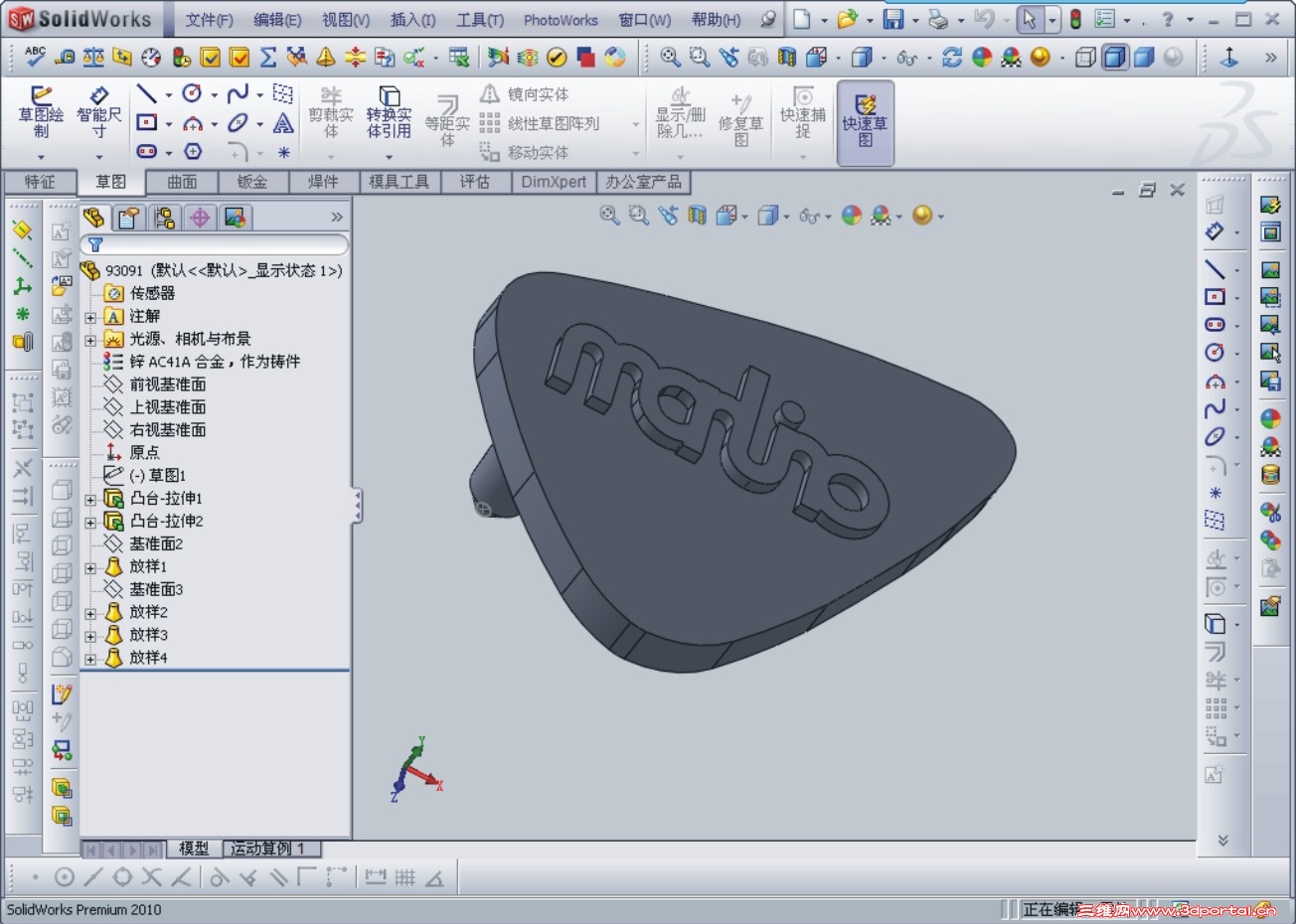Select the Circle sketch tool in the ribbon
Image resolution: width=1296 pixels, height=924 pixels.
192,94
